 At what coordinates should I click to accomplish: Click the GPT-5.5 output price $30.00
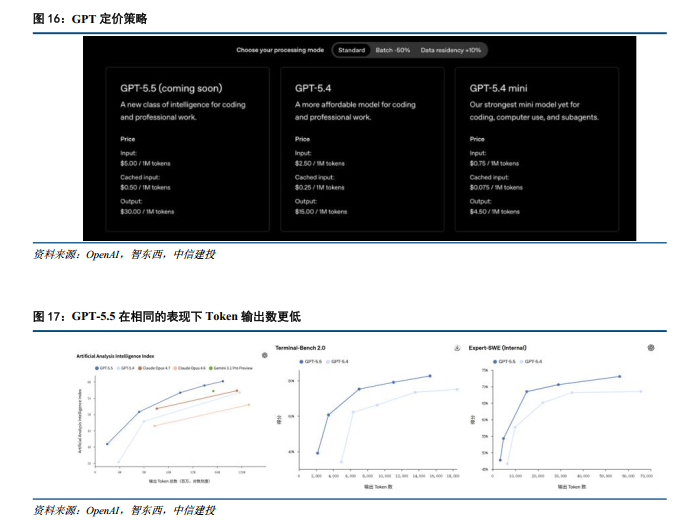click(147, 212)
